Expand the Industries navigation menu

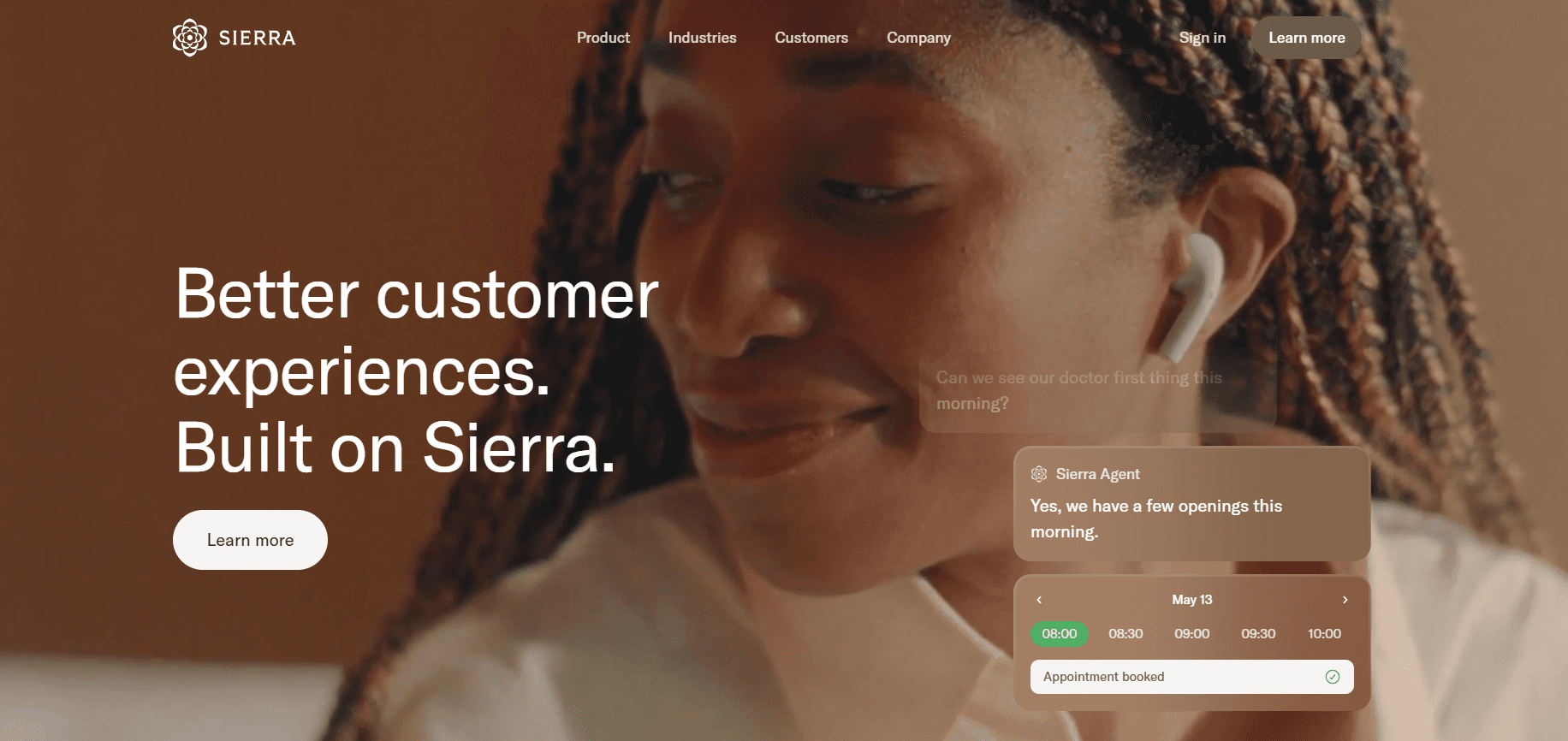[703, 38]
